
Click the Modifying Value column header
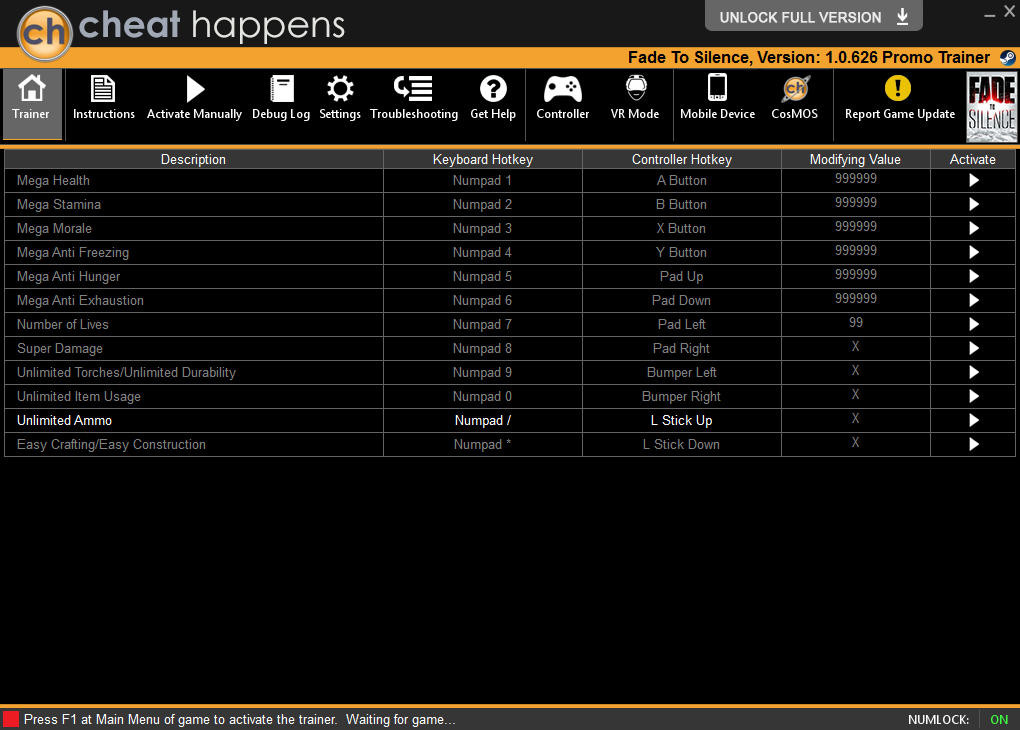pyautogui.click(x=855, y=159)
